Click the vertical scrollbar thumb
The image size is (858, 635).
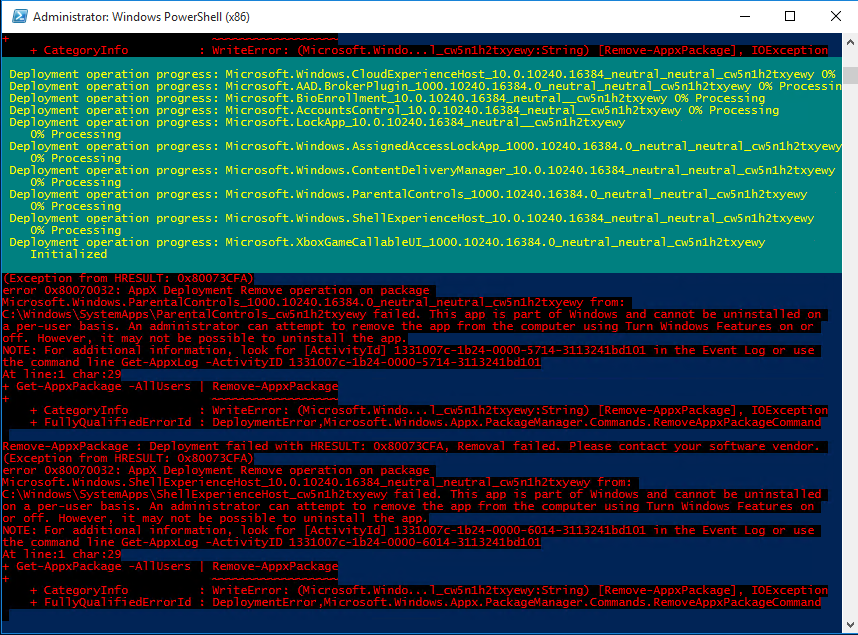(x=850, y=76)
